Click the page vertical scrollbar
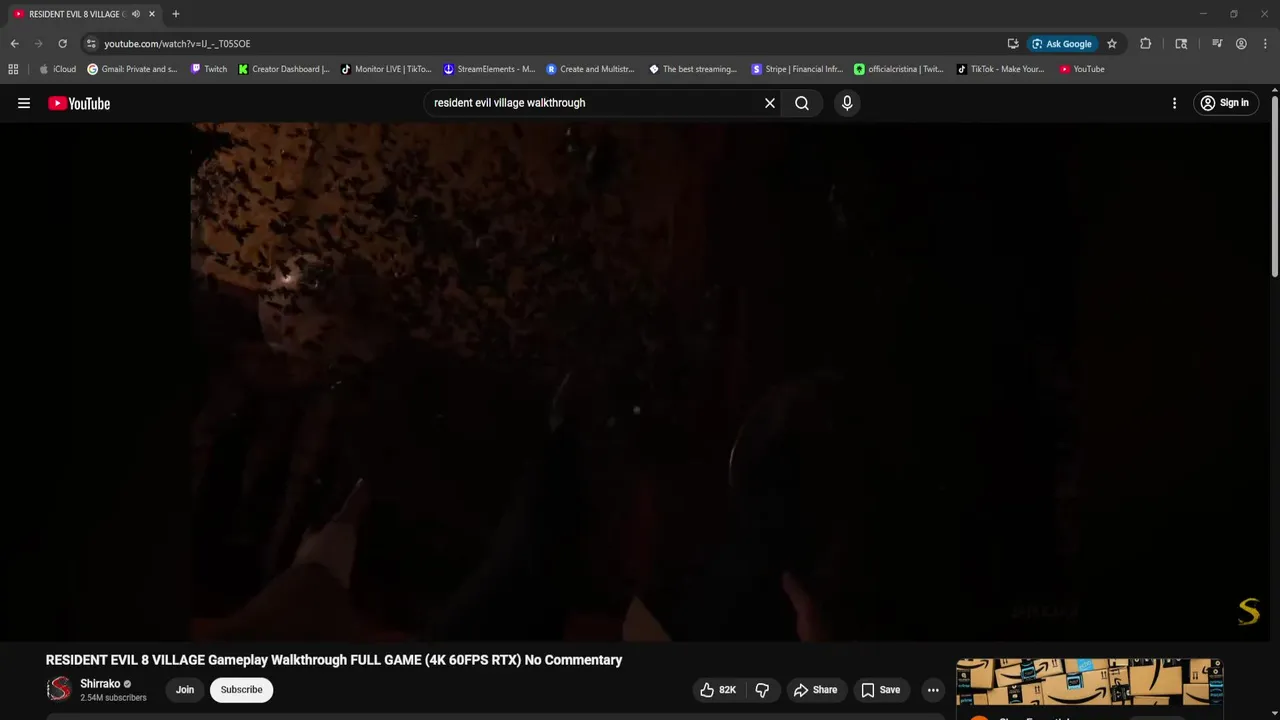 pyautogui.click(x=1274, y=185)
